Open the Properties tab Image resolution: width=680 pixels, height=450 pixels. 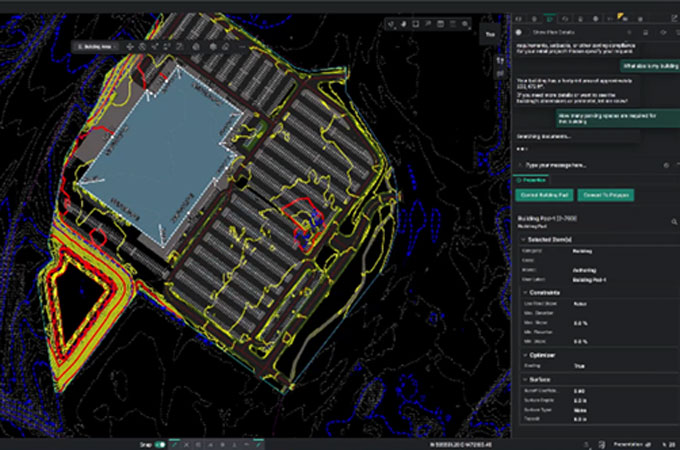coord(531,180)
